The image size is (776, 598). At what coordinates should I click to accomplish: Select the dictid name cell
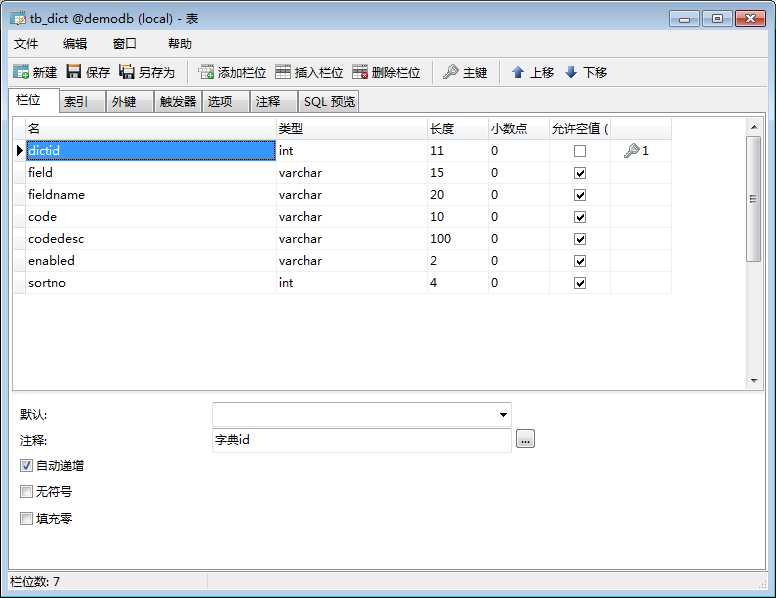pos(150,150)
